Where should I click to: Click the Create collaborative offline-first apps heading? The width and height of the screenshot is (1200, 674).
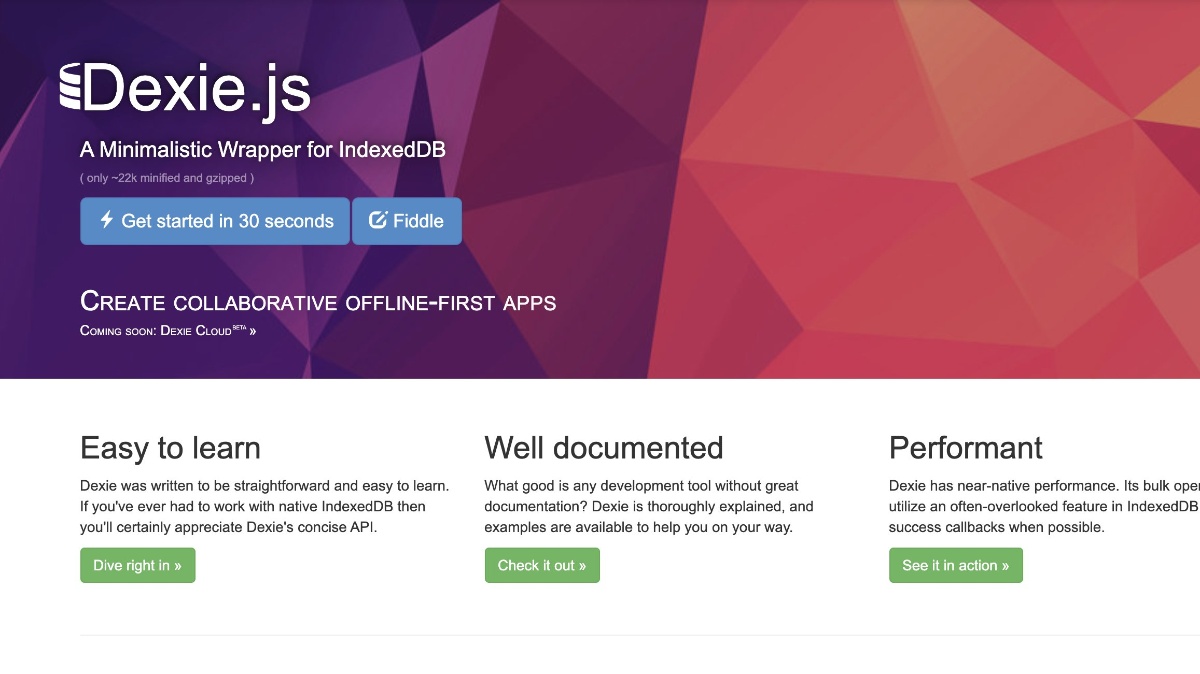coord(318,301)
